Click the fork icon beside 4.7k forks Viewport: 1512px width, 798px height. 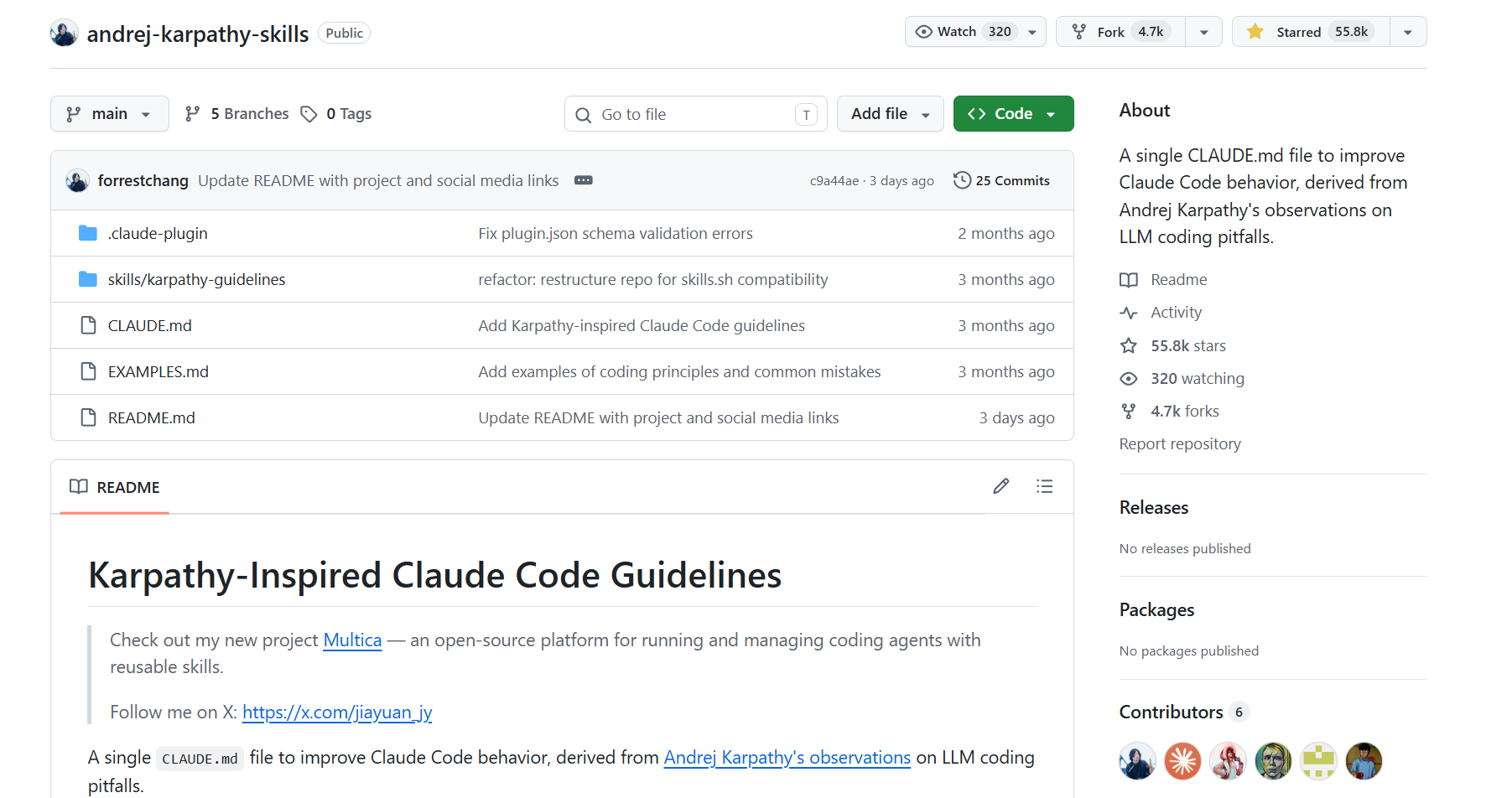click(x=1129, y=411)
